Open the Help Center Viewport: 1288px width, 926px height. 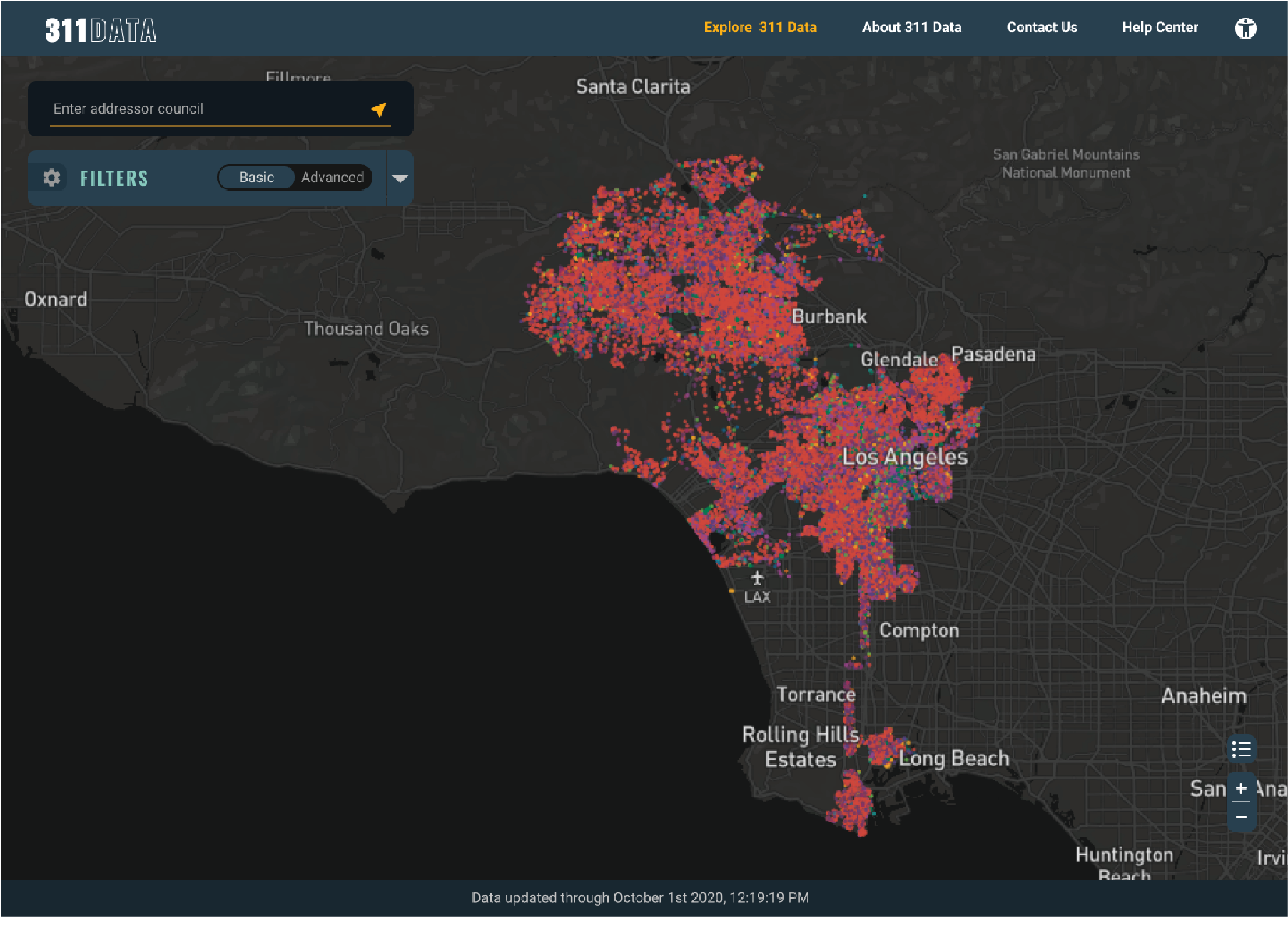tap(1160, 27)
